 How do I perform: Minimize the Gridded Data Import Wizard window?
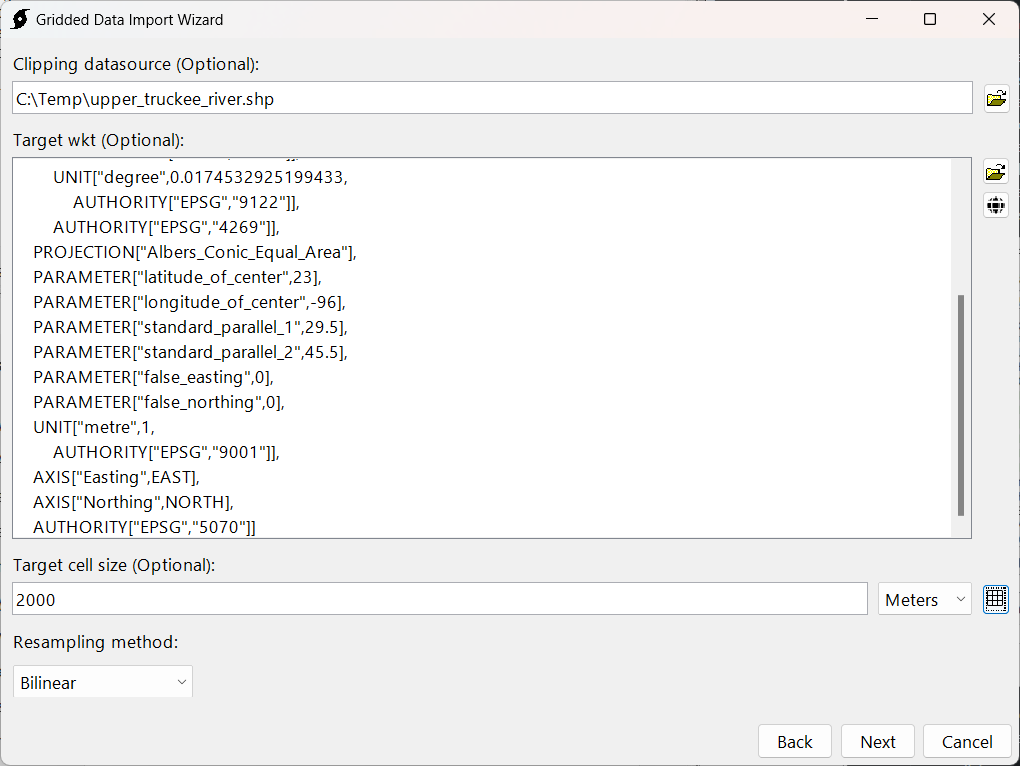pos(871,19)
